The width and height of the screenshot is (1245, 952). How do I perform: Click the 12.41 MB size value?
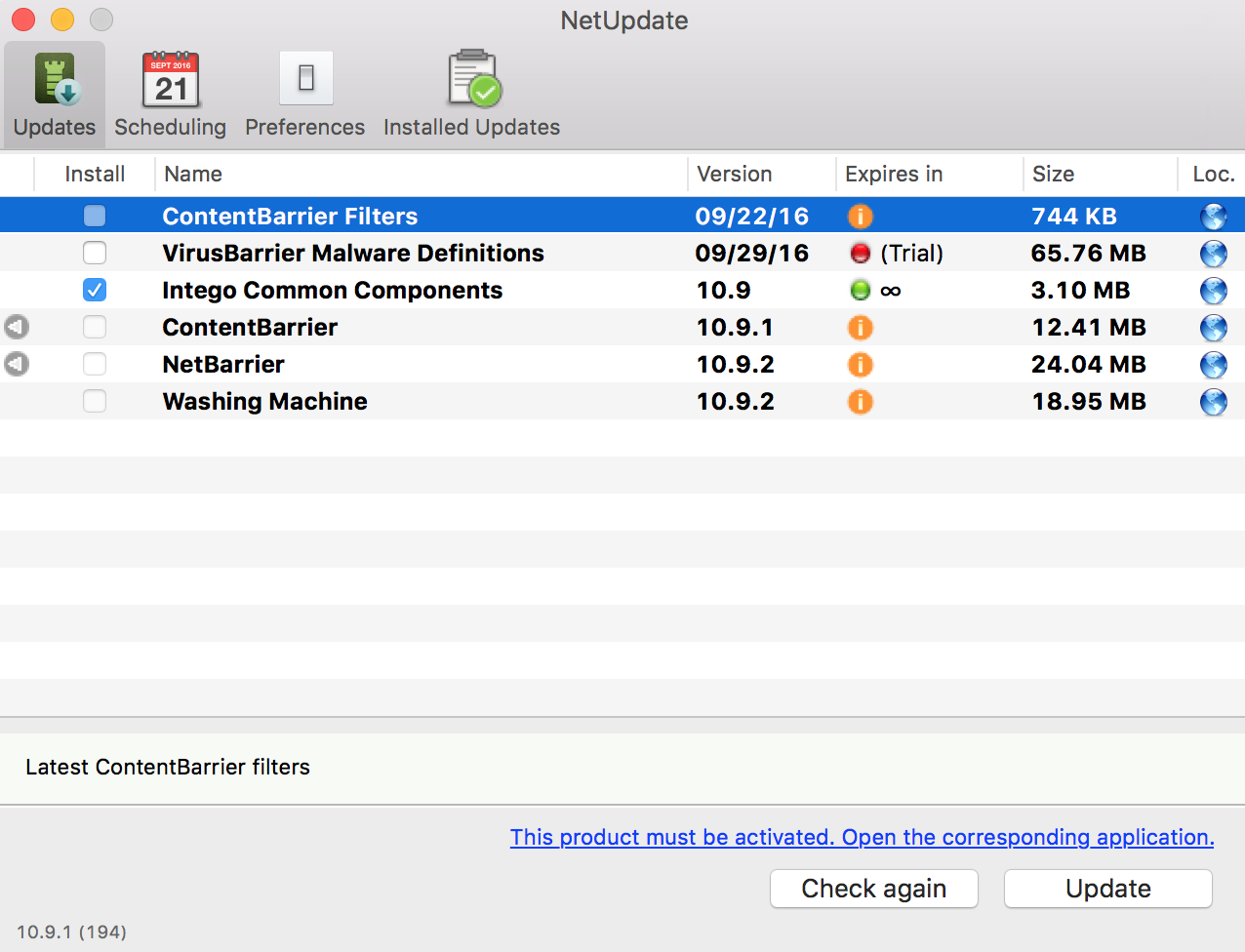tap(1089, 327)
